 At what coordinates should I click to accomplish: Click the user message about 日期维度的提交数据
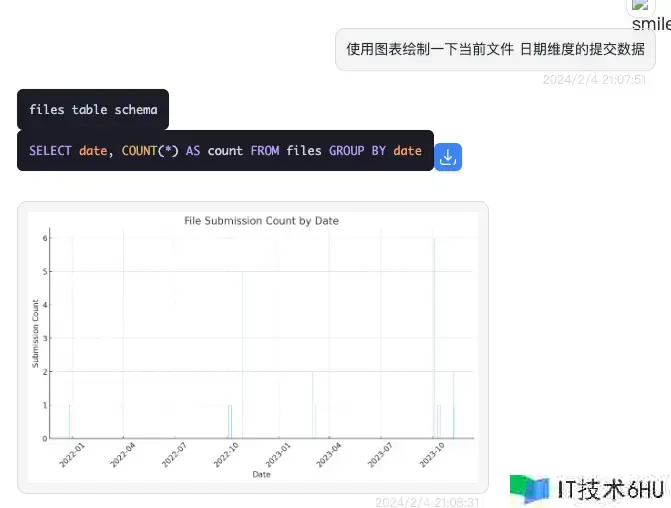[495, 49]
